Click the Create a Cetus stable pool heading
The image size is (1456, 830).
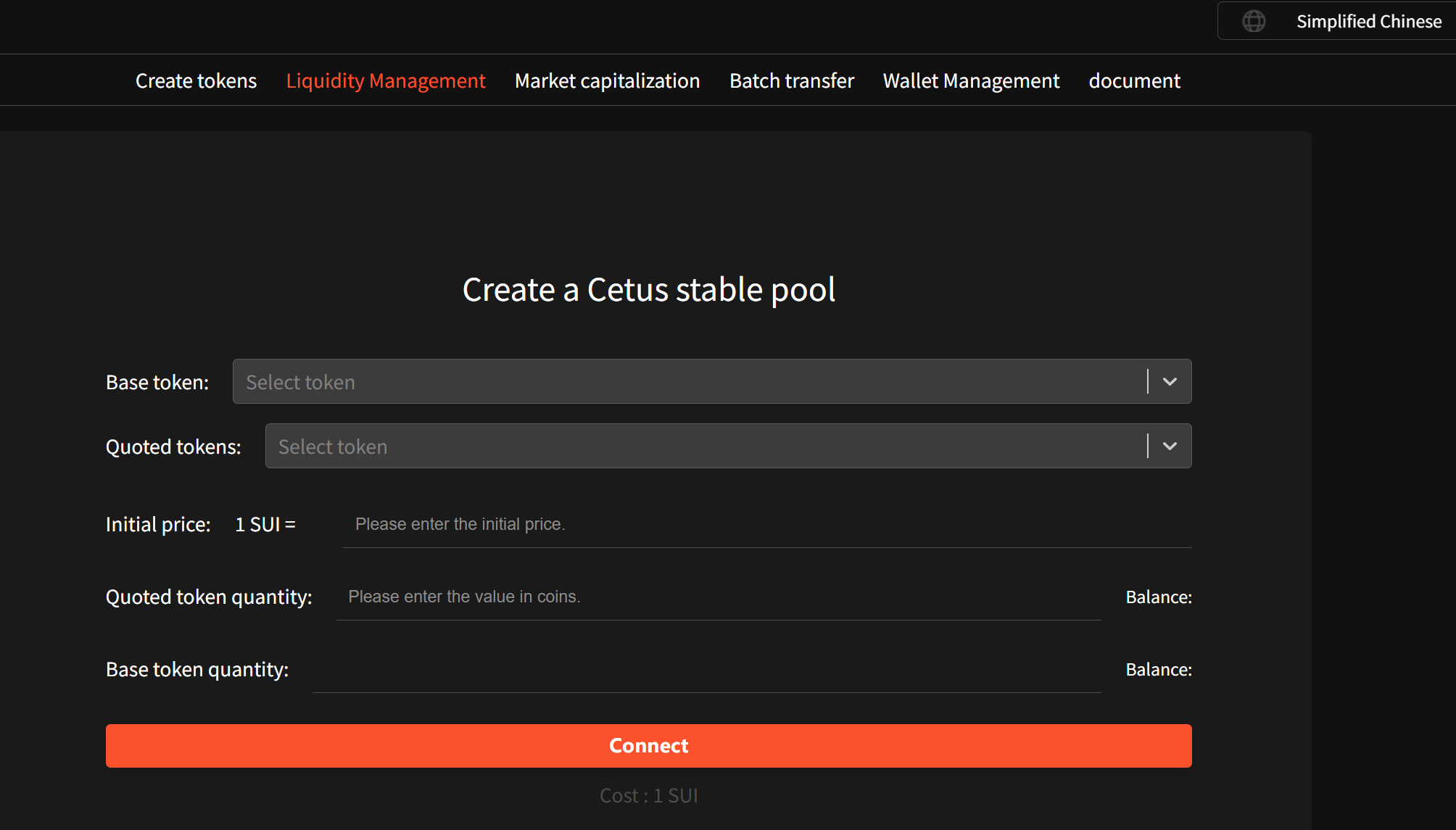648,289
